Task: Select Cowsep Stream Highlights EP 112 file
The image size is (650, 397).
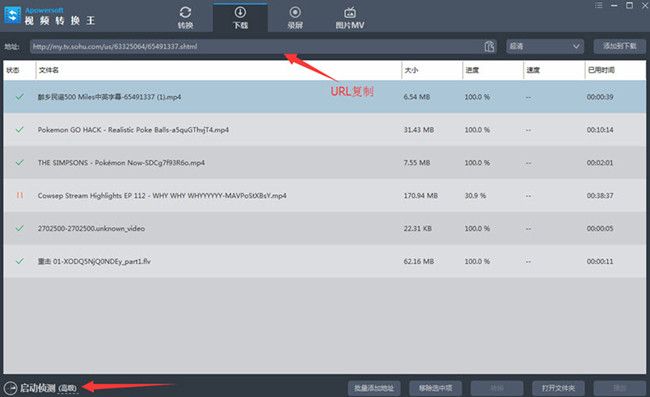Action: pos(325,195)
